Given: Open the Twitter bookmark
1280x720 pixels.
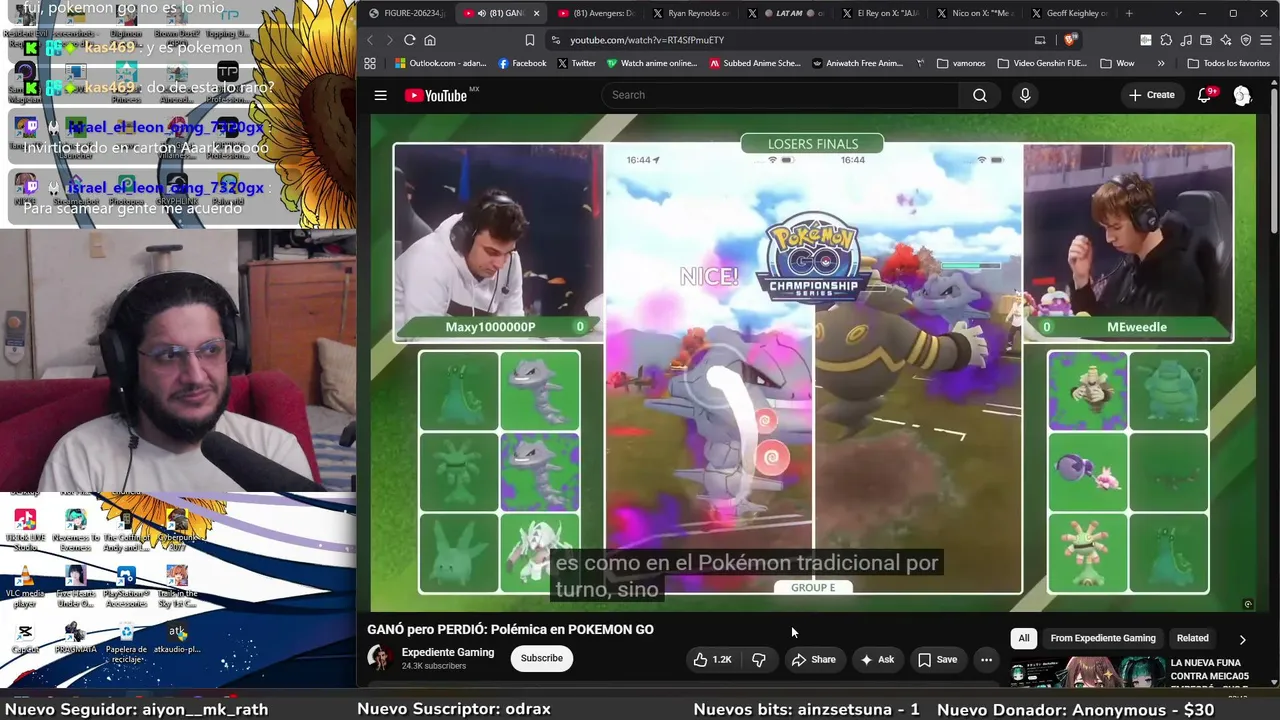Looking at the screenshot, I should click(x=576, y=63).
